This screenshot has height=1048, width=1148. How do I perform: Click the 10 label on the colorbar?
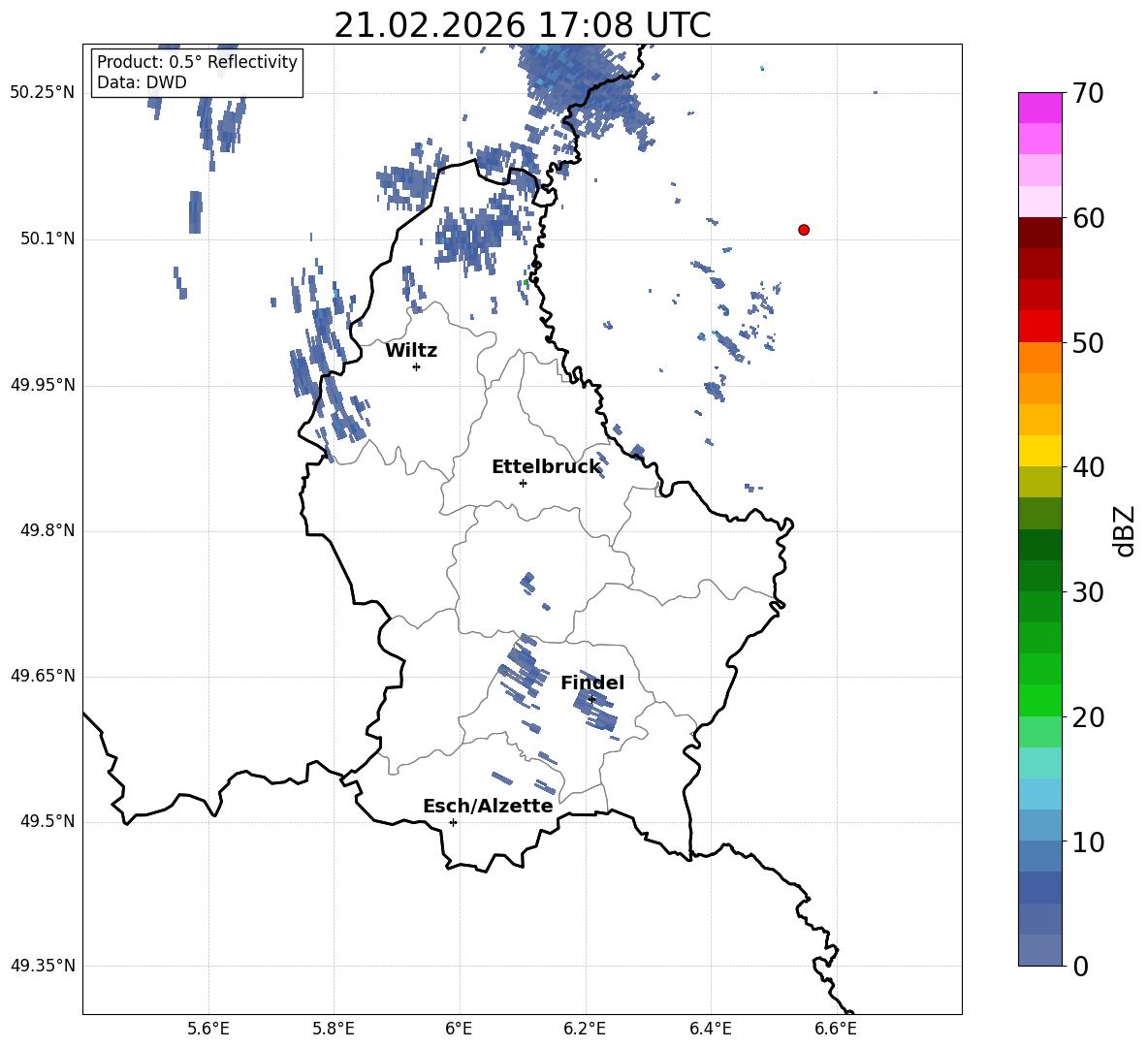[1088, 842]
